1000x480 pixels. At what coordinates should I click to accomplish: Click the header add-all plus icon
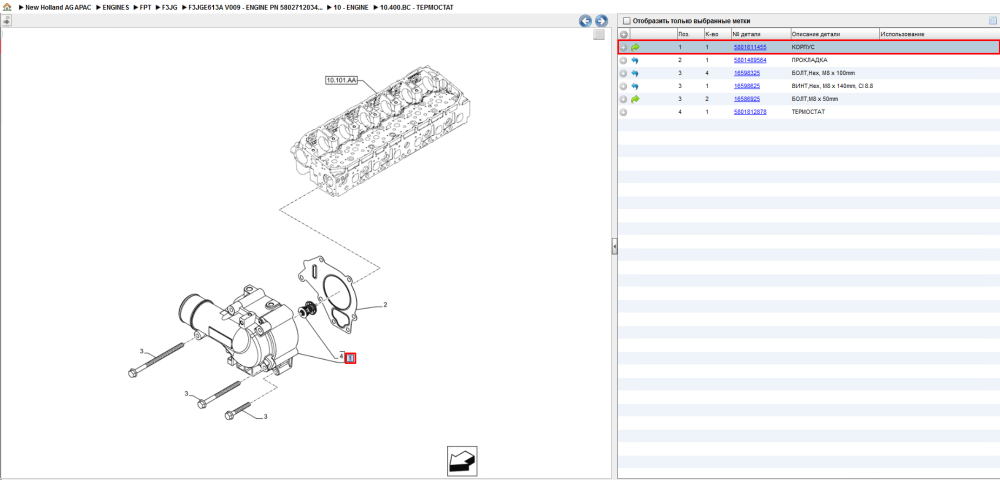[x=624, y=34]
